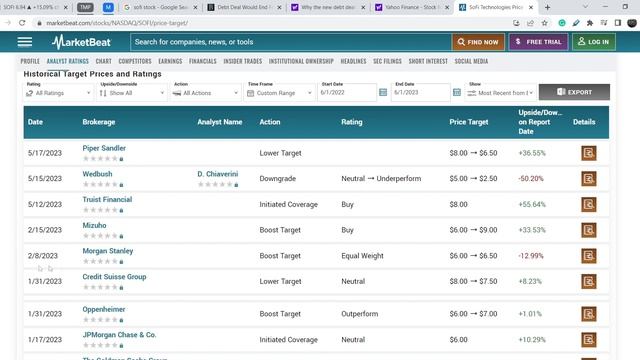Image resolution: width=640 pixels, height=360 pixels.
Task: Open the Time Frame Custom Range dropdown
Action: click(x=279, y=93)
